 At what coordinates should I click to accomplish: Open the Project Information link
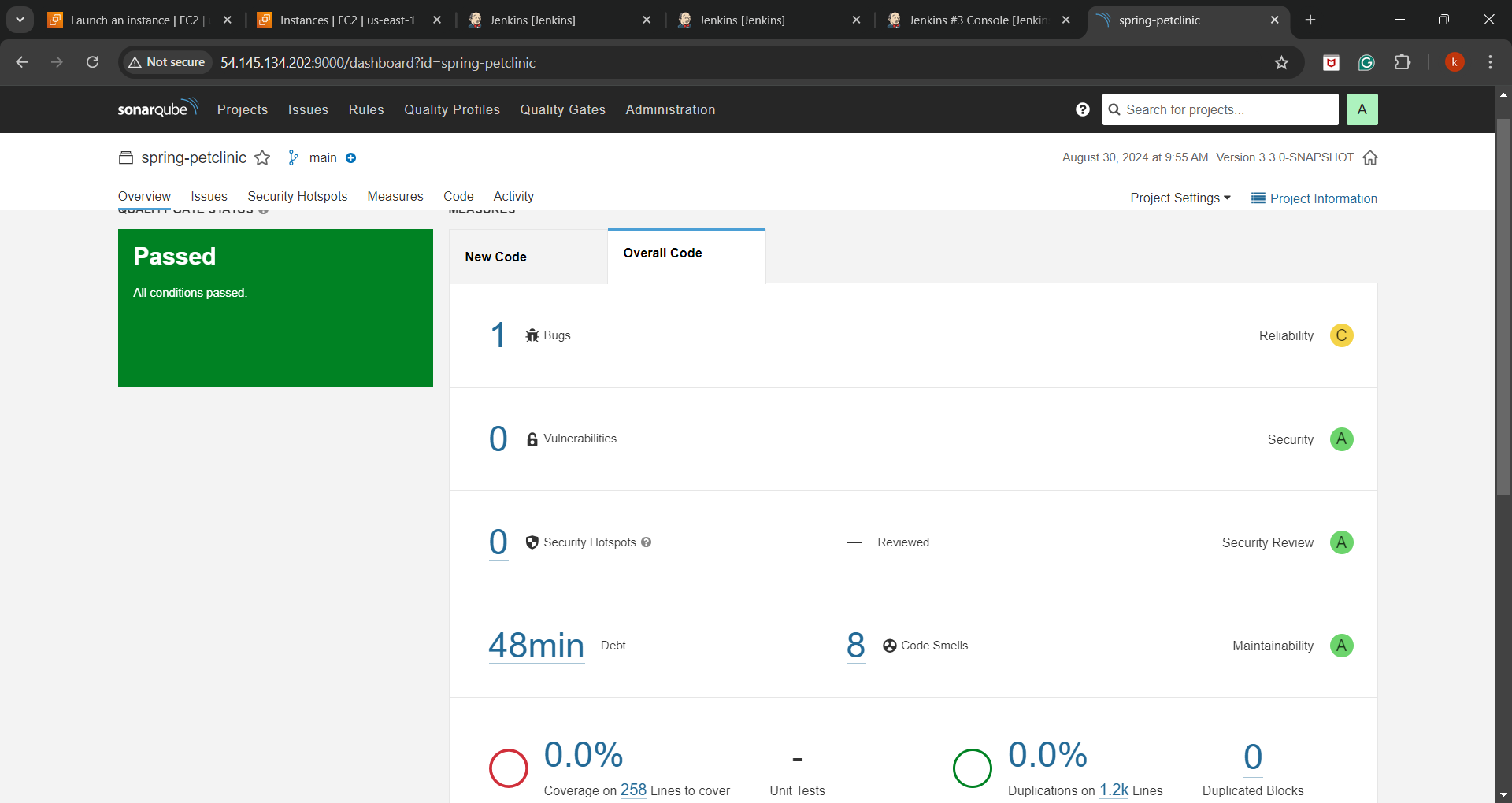coord(1314,198)
